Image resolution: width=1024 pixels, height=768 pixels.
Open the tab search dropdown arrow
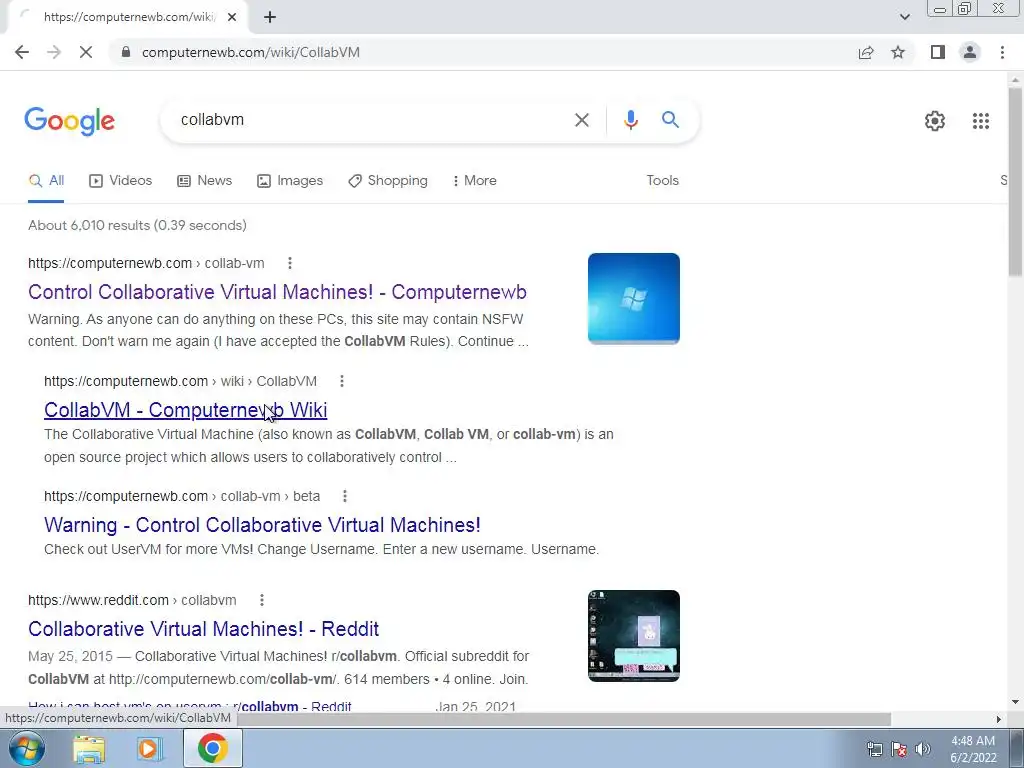[904, 17]
